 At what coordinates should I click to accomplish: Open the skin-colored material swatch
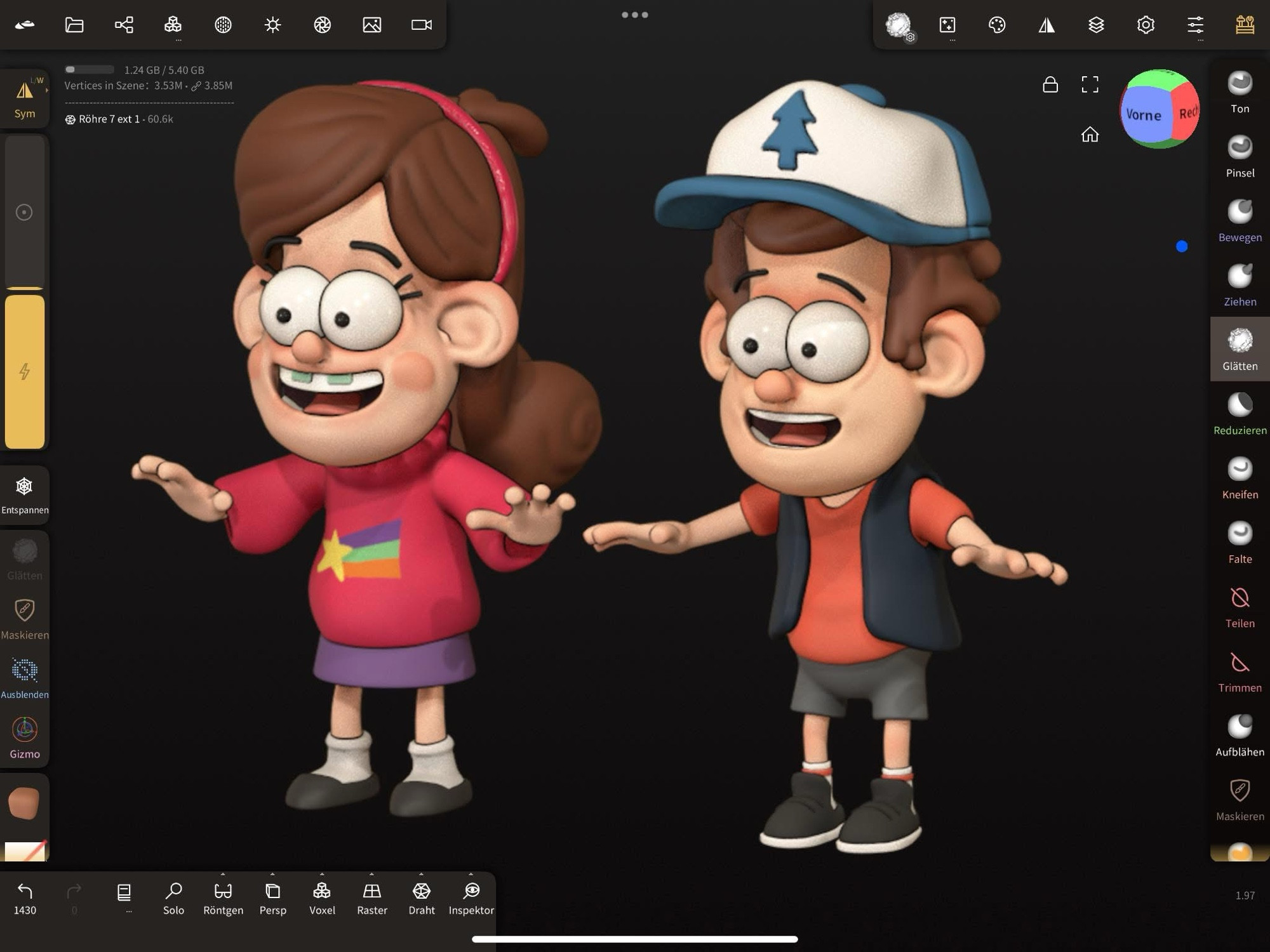click(x=24, y=802)
